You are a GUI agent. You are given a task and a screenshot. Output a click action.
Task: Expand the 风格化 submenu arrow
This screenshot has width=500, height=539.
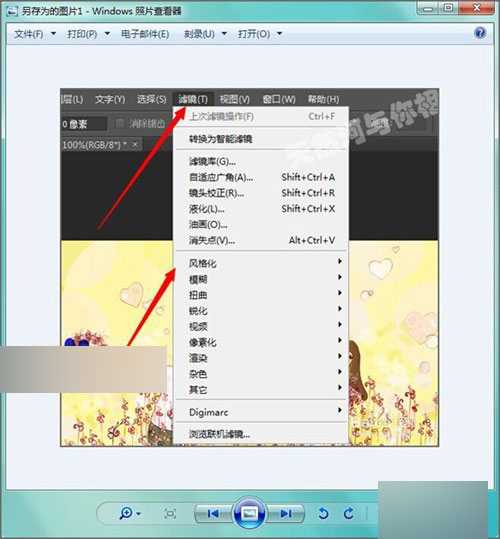pyautogui.click(x=340, y=261)
